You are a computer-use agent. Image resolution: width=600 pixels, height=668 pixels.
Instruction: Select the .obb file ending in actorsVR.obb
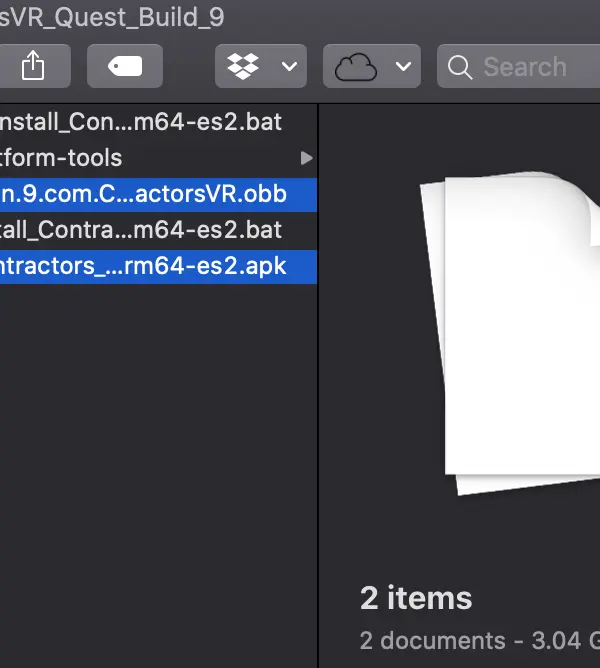coord(159,194)
